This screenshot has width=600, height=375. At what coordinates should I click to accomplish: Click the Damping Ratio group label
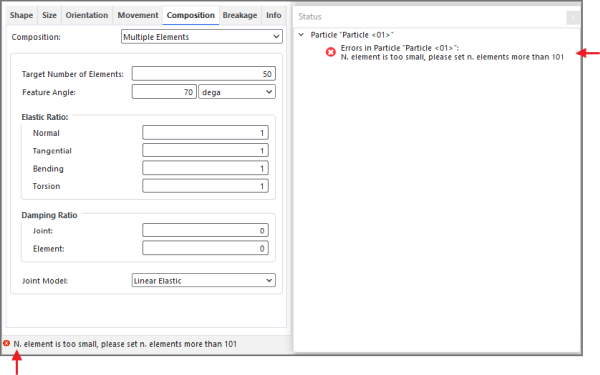pos(49,215)
